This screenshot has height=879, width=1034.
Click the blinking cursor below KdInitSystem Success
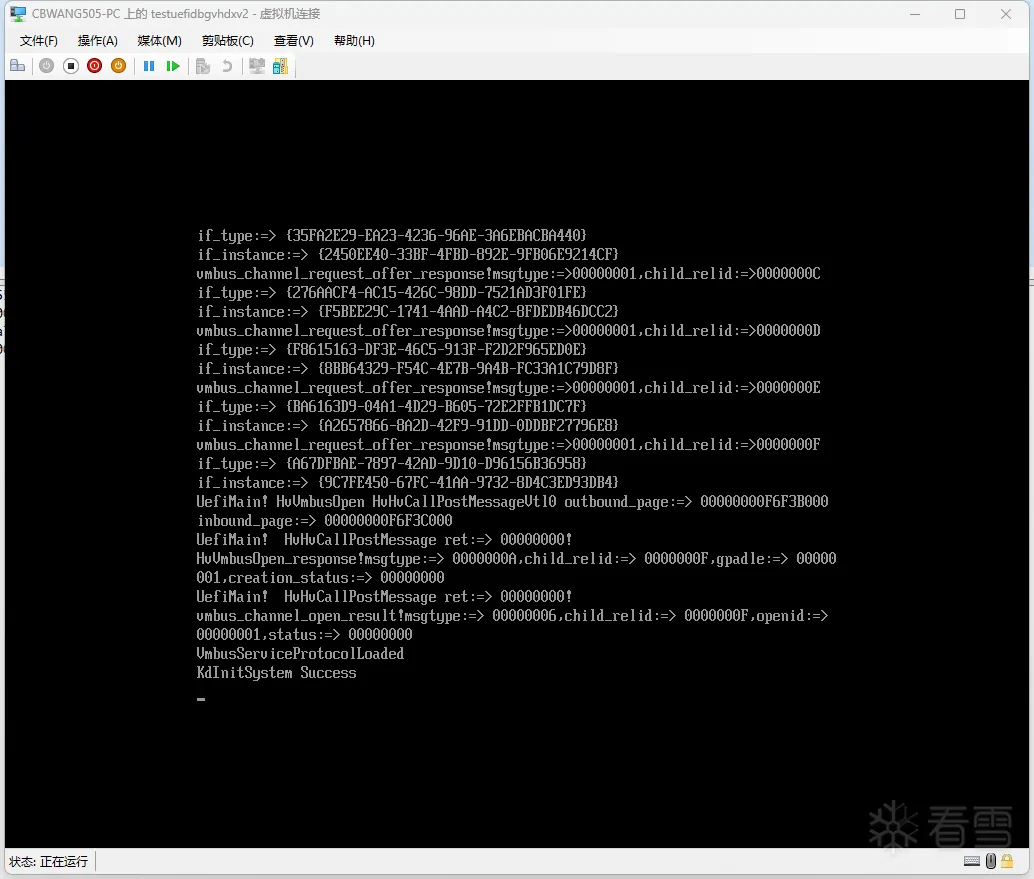coord(201,699)
